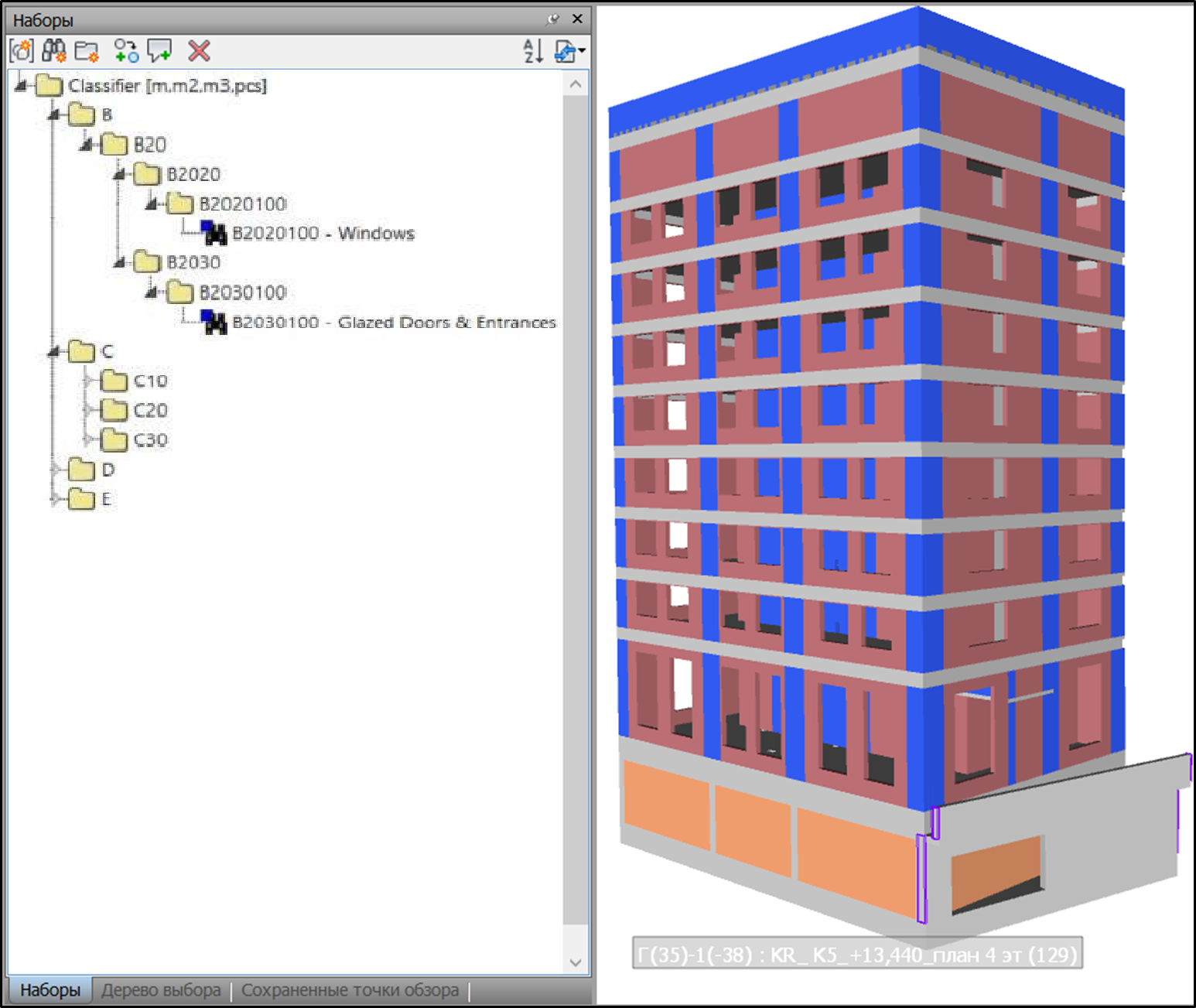Image resolution: width=1196 pixels, height=1008 pixels.
Task: Click the scroll up arrow in sets tree
Action: tap(576, 84)
